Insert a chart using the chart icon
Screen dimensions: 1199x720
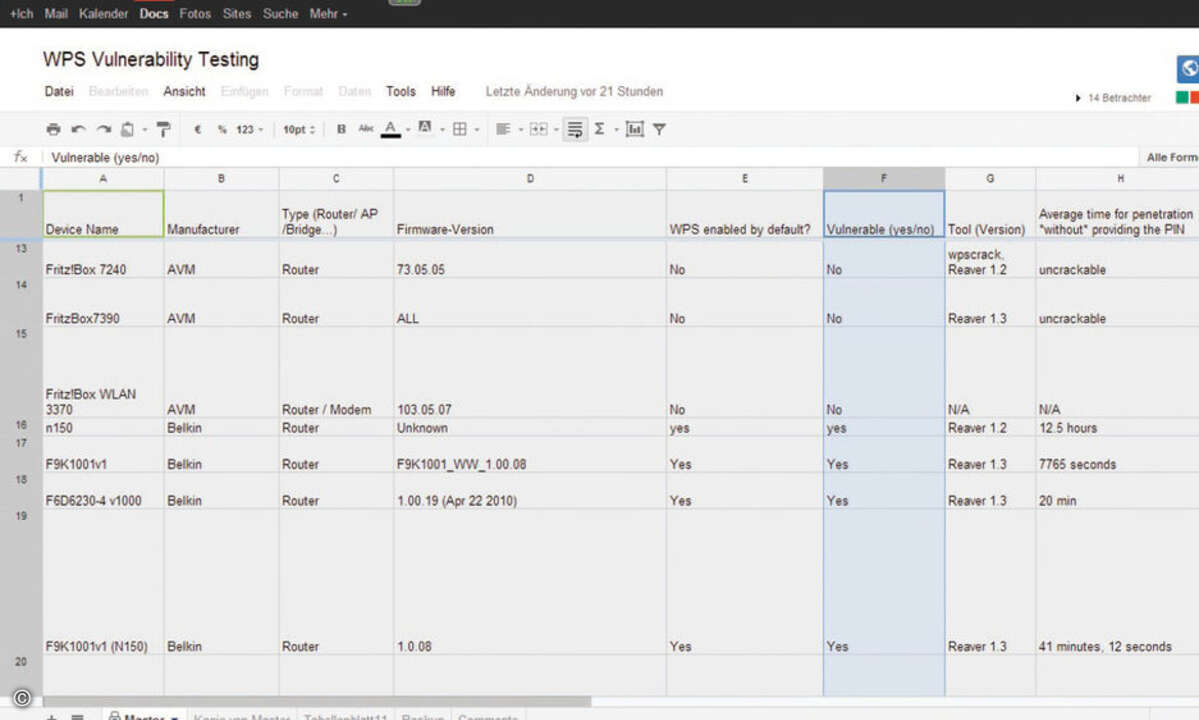634,130
